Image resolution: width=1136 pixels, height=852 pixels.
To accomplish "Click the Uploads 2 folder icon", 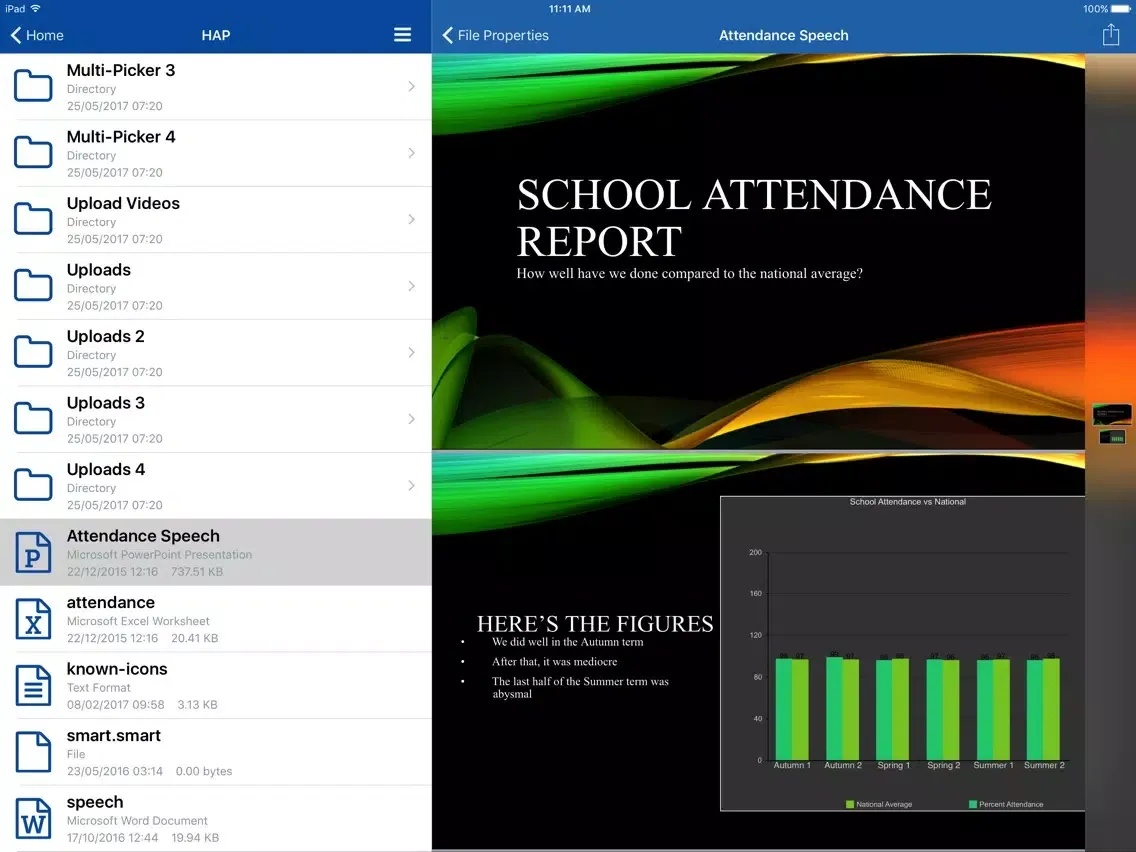I will (x=33, y=353).
